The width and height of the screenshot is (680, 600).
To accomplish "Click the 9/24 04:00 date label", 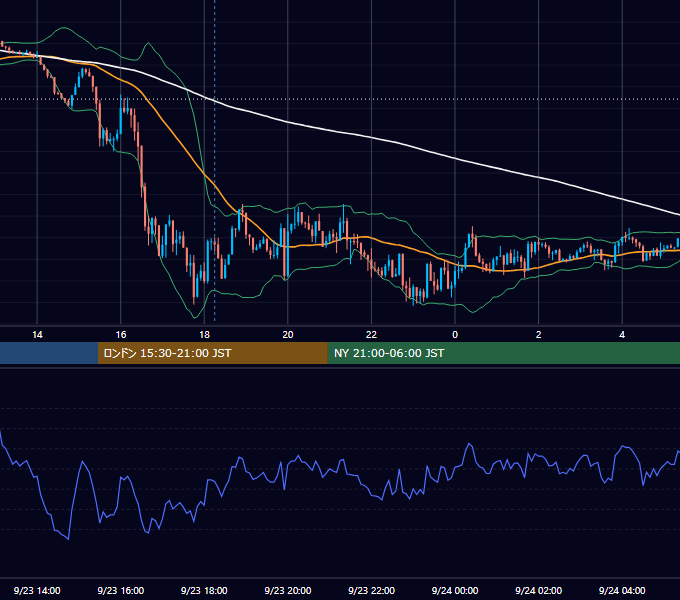I will click(x=622, y=590).
